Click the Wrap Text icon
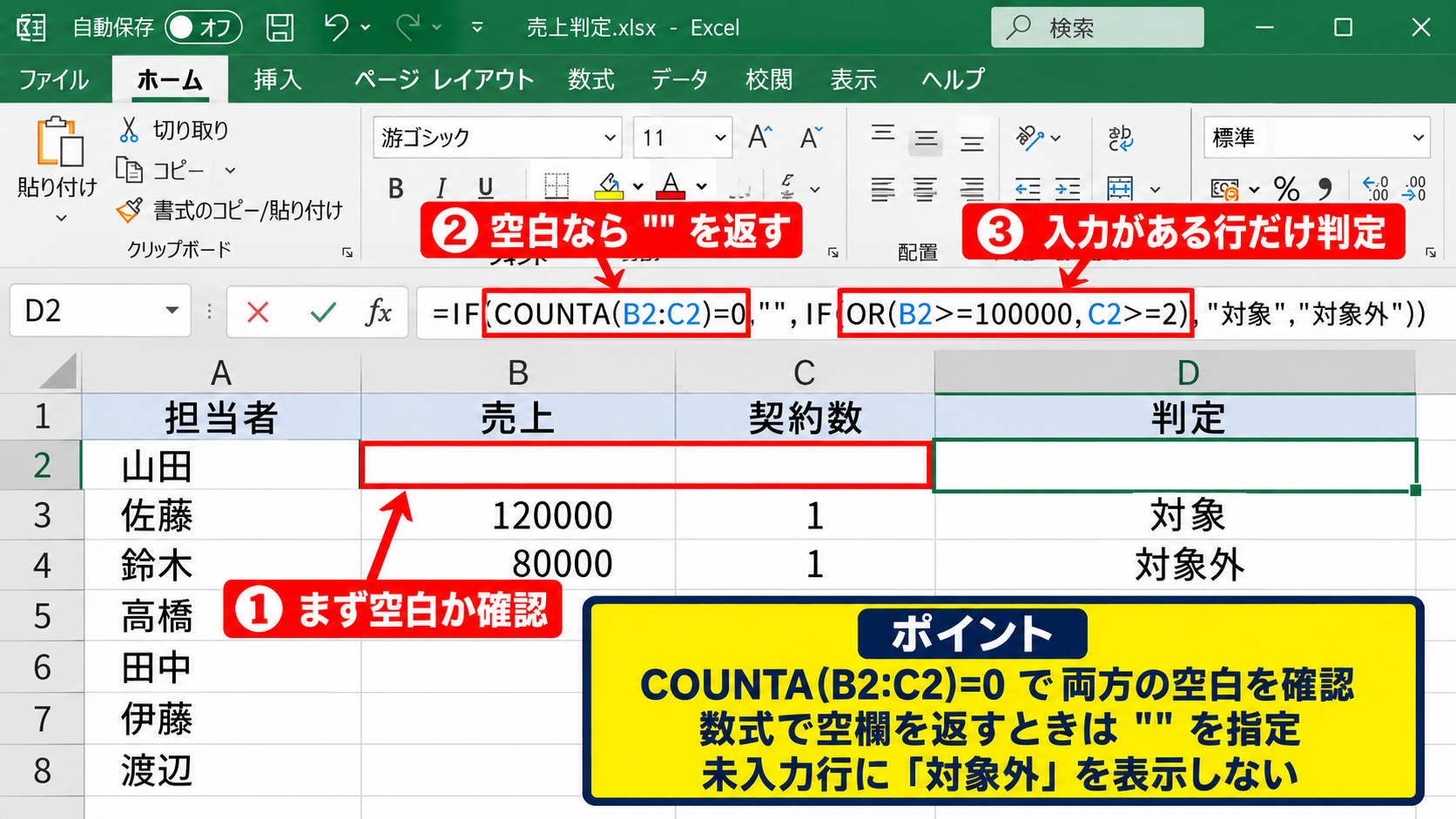 tap(1120, 138)
